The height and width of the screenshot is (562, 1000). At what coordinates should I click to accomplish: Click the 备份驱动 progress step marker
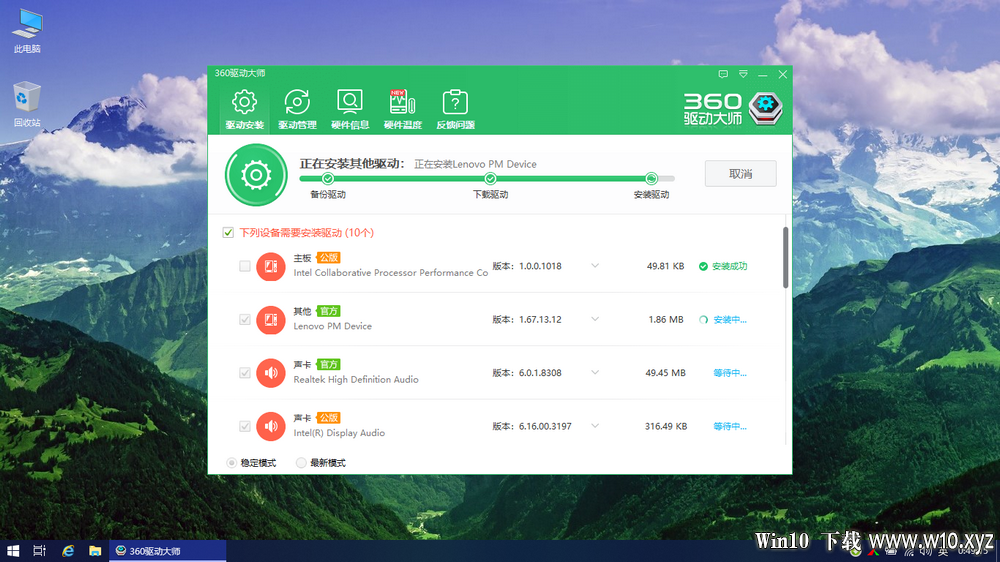point(328,179)
